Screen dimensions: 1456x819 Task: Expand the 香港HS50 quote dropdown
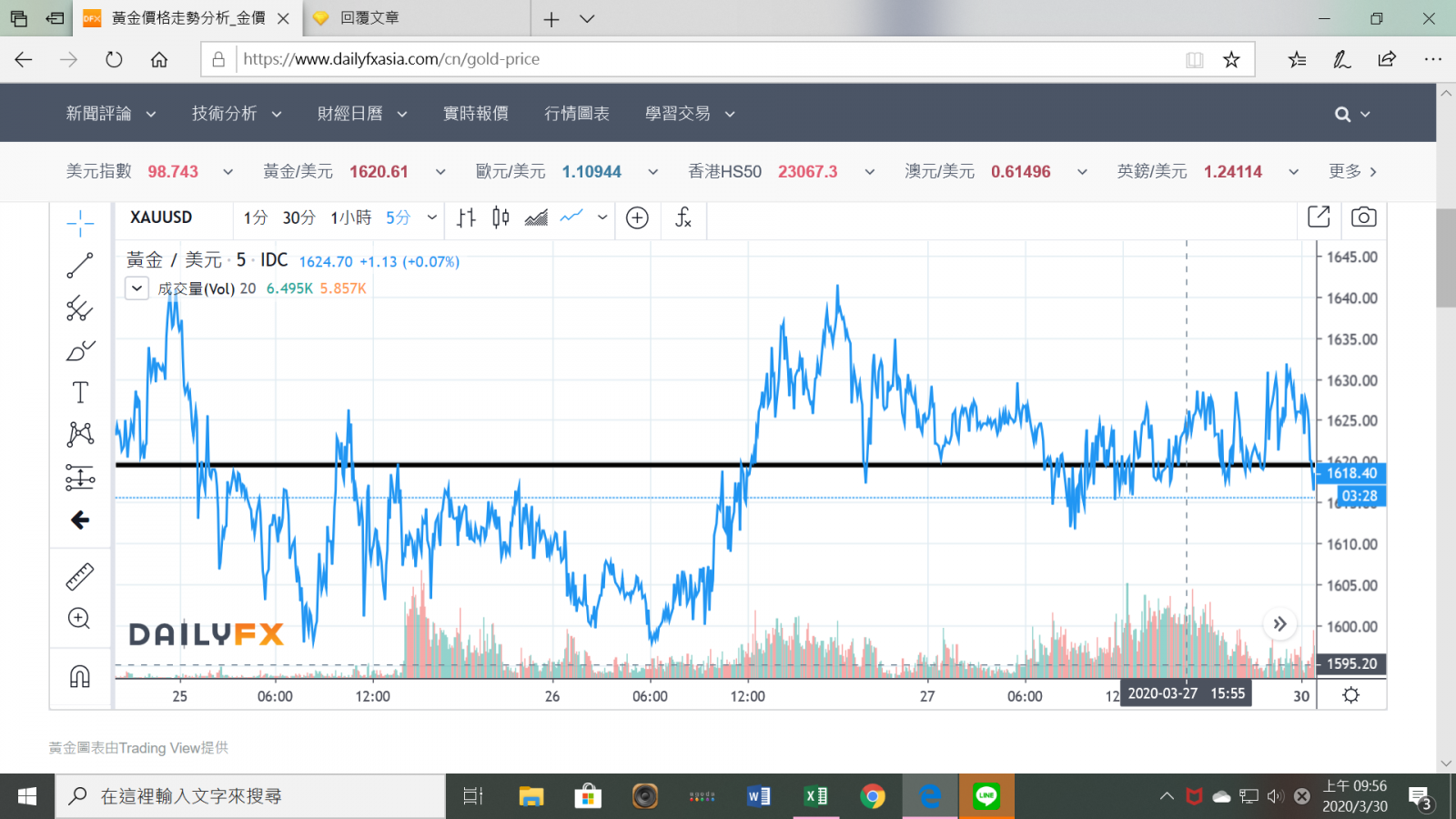click(869, 172)
